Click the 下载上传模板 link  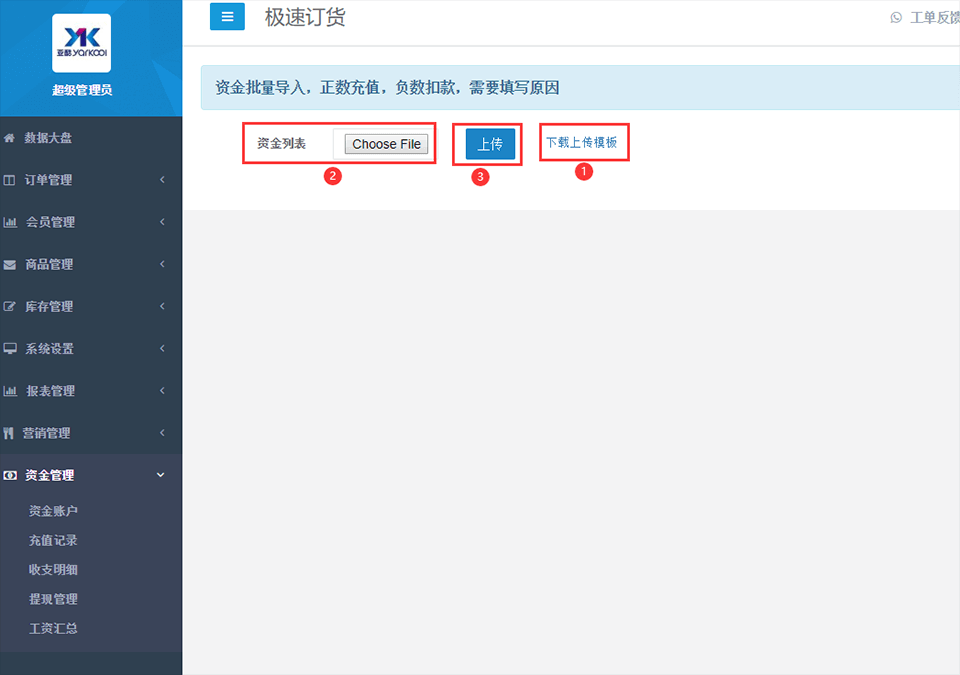582,142
